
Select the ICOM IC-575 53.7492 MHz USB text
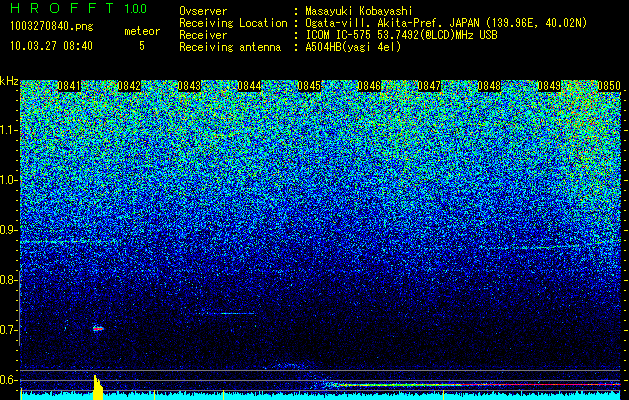pos(401,35)
